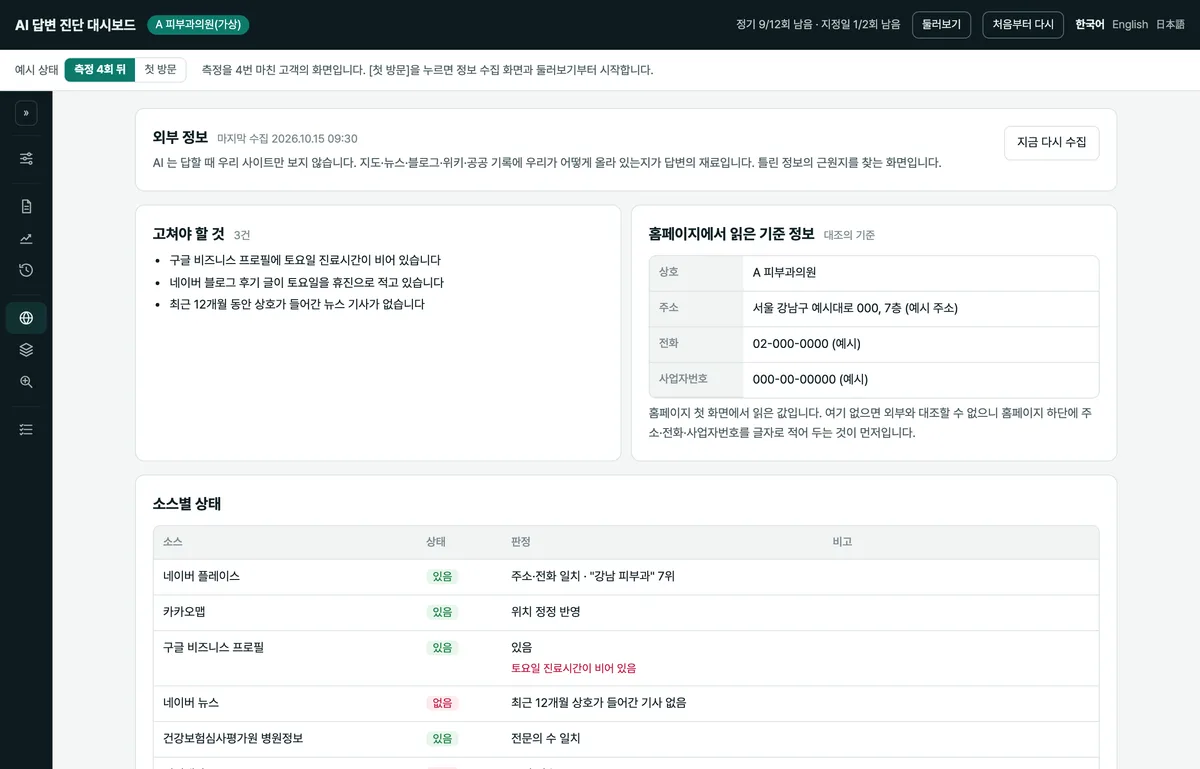Click the A 피부과의원(가상) badge
This screenshot has height=769, width=1200.
click(x=198, y=25)
